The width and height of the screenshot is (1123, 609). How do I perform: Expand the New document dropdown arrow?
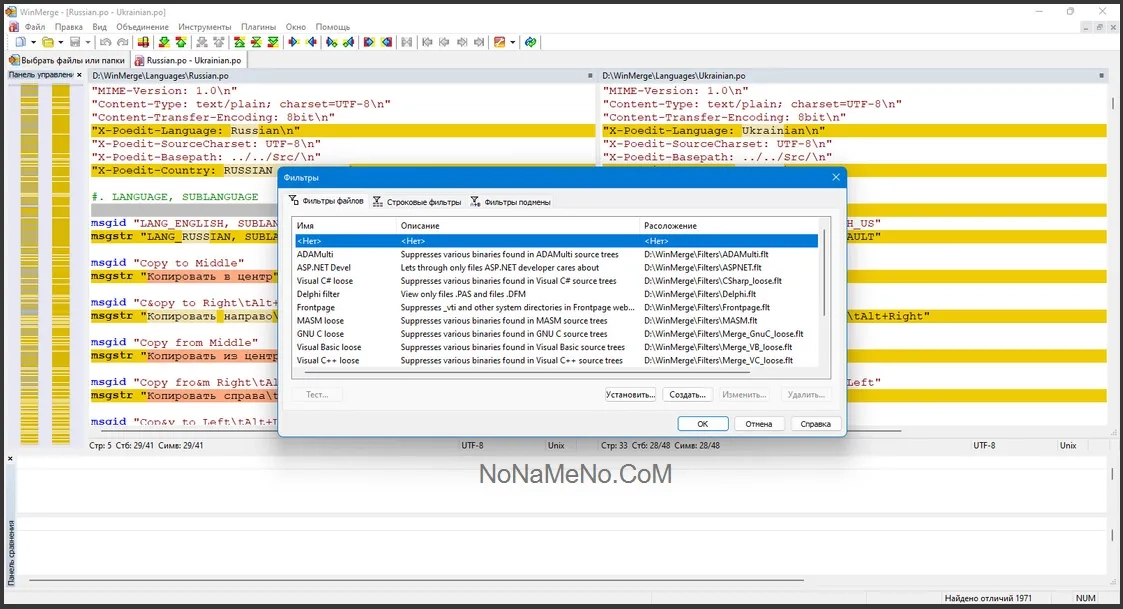(x=33, y=42)
